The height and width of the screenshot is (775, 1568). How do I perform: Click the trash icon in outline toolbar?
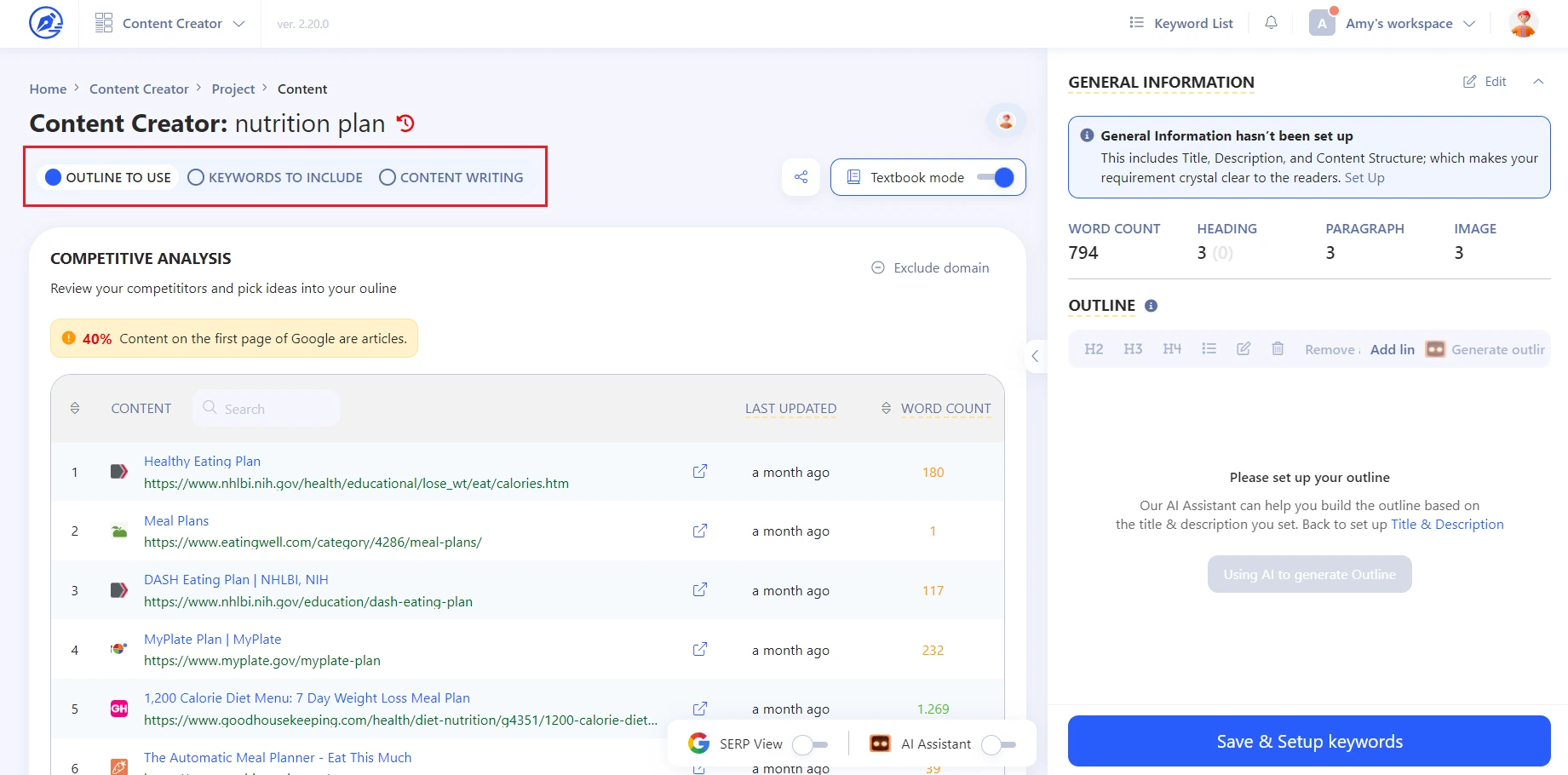pos(1278,349)
